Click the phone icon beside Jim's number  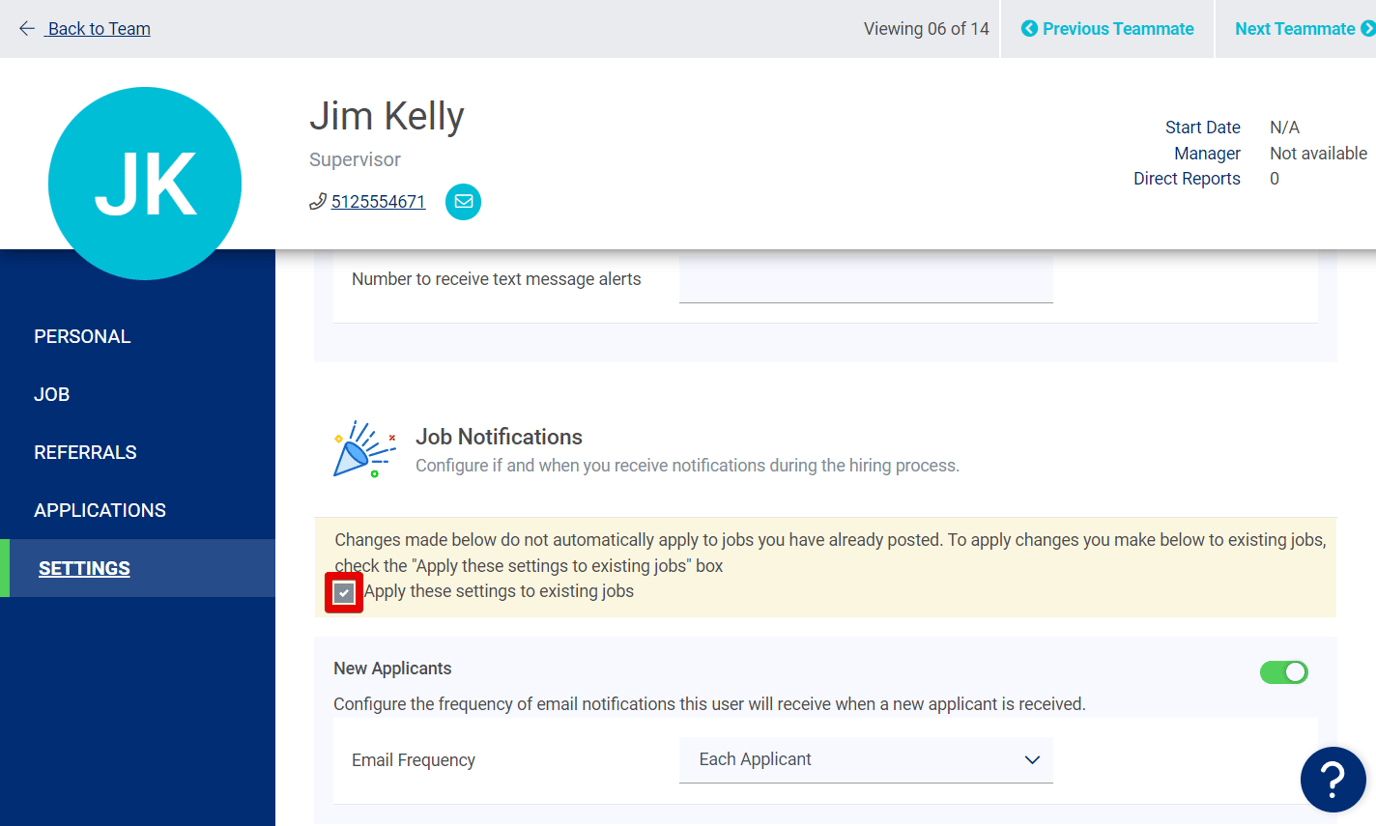coord(316,200)
